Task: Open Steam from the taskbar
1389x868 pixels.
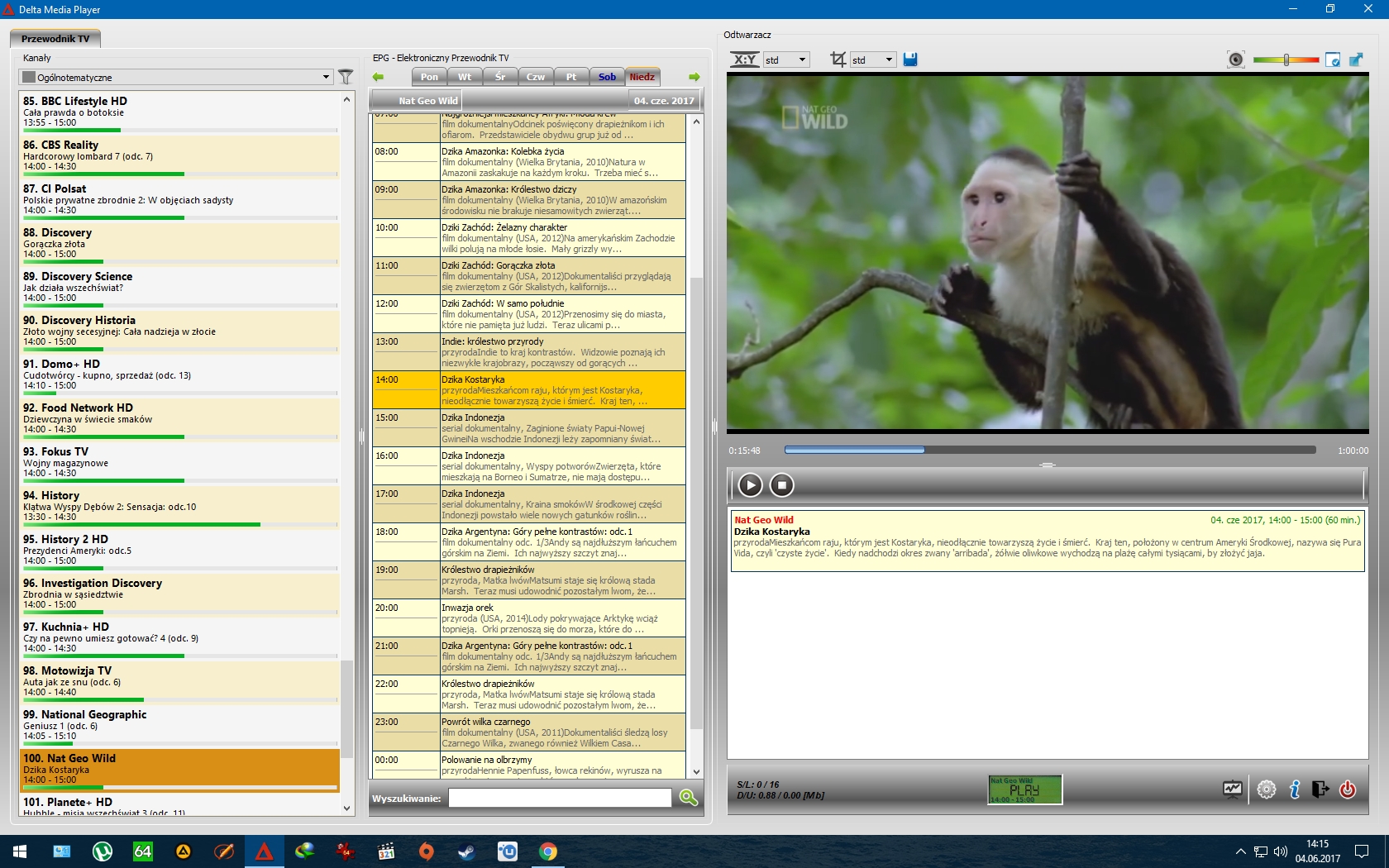Action: tap(466, 851)
